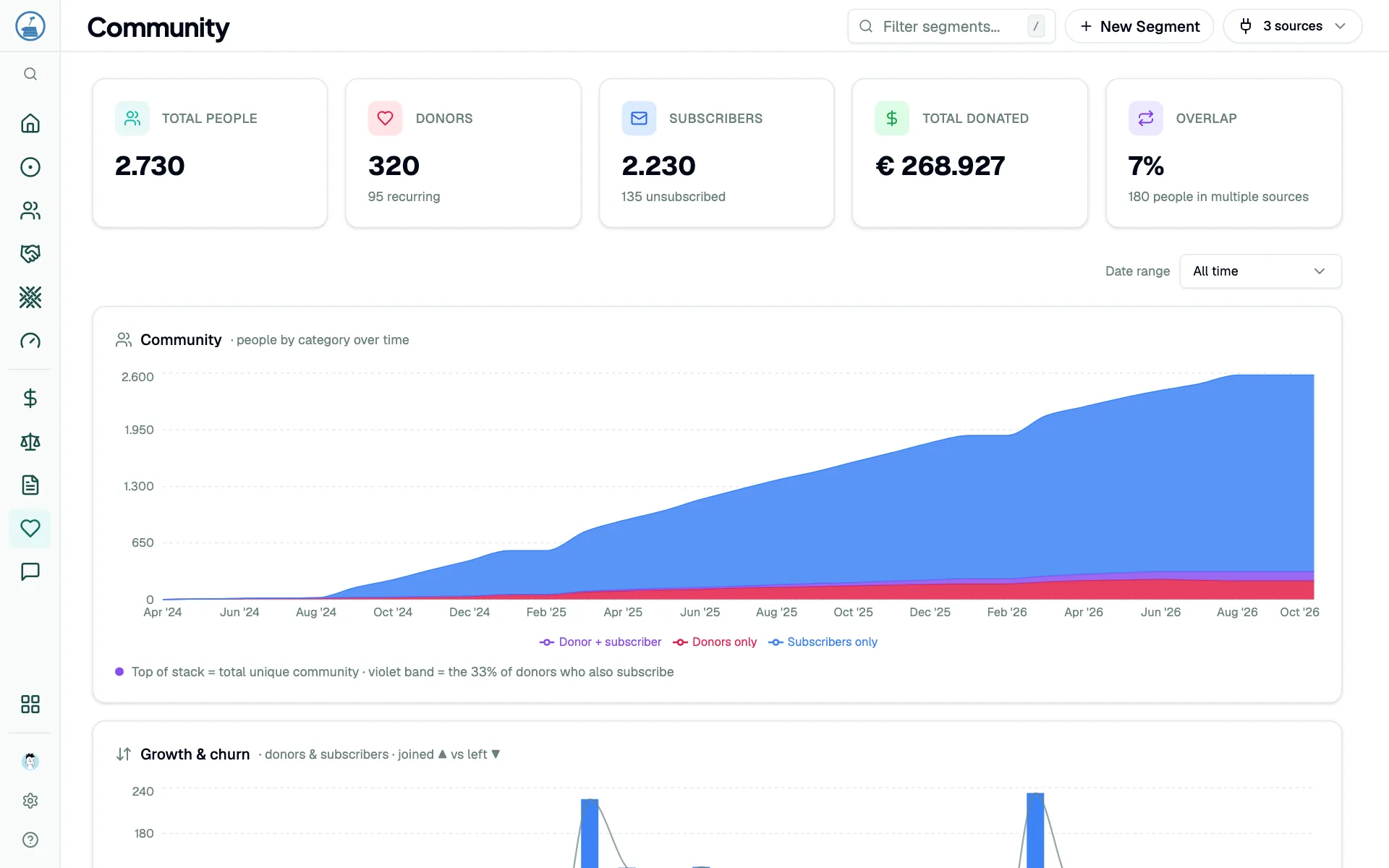Click the '135 unsubscribed' text
Image resolution: width=1389 pixels, height=868 pixels.
673,197
